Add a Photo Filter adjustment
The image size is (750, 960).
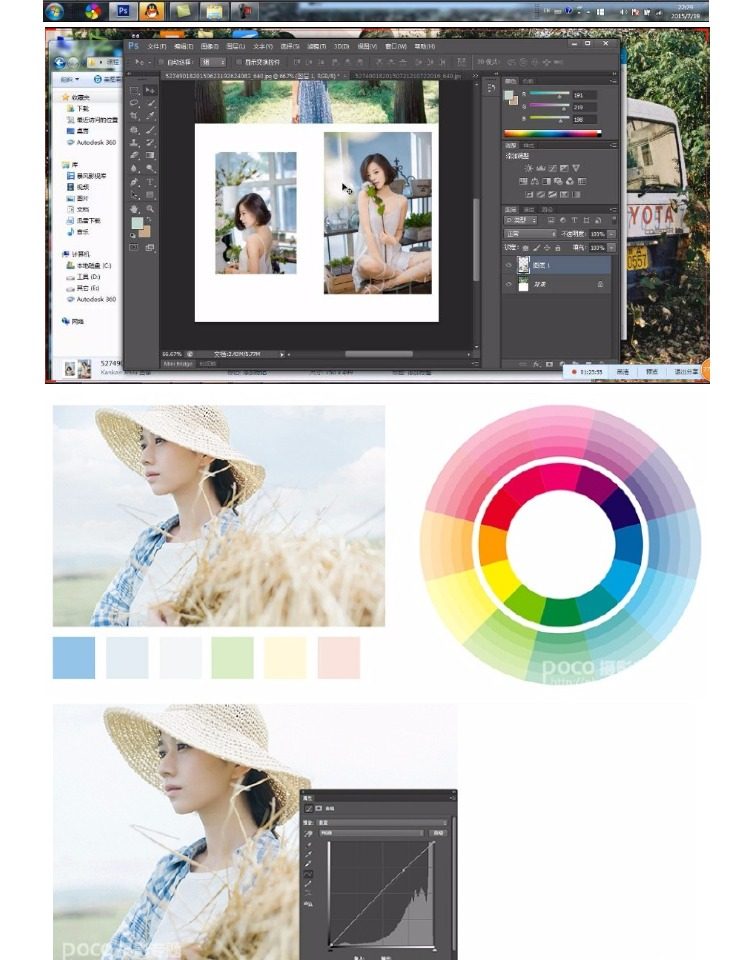558,182
